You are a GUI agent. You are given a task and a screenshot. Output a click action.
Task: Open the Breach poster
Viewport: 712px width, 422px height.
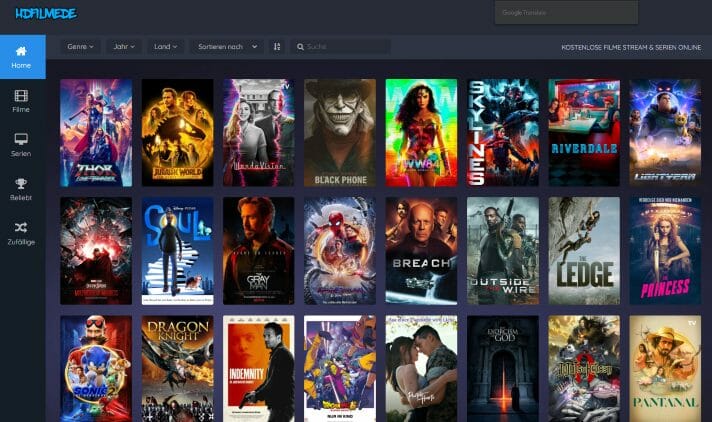(x=421, y=251)
